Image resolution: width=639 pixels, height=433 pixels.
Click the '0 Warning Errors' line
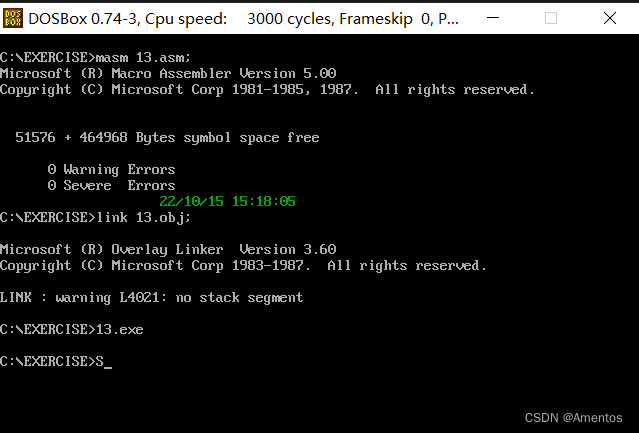click(111, 169)
